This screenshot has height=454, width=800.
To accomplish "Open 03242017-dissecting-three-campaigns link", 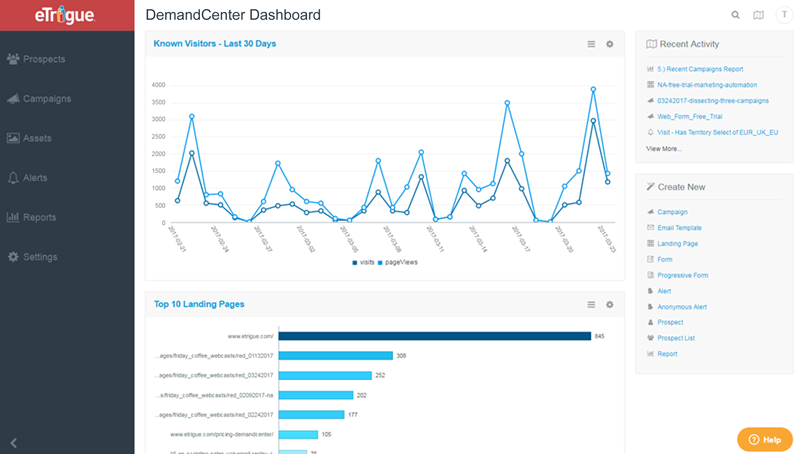I will [x=713, y=100].
